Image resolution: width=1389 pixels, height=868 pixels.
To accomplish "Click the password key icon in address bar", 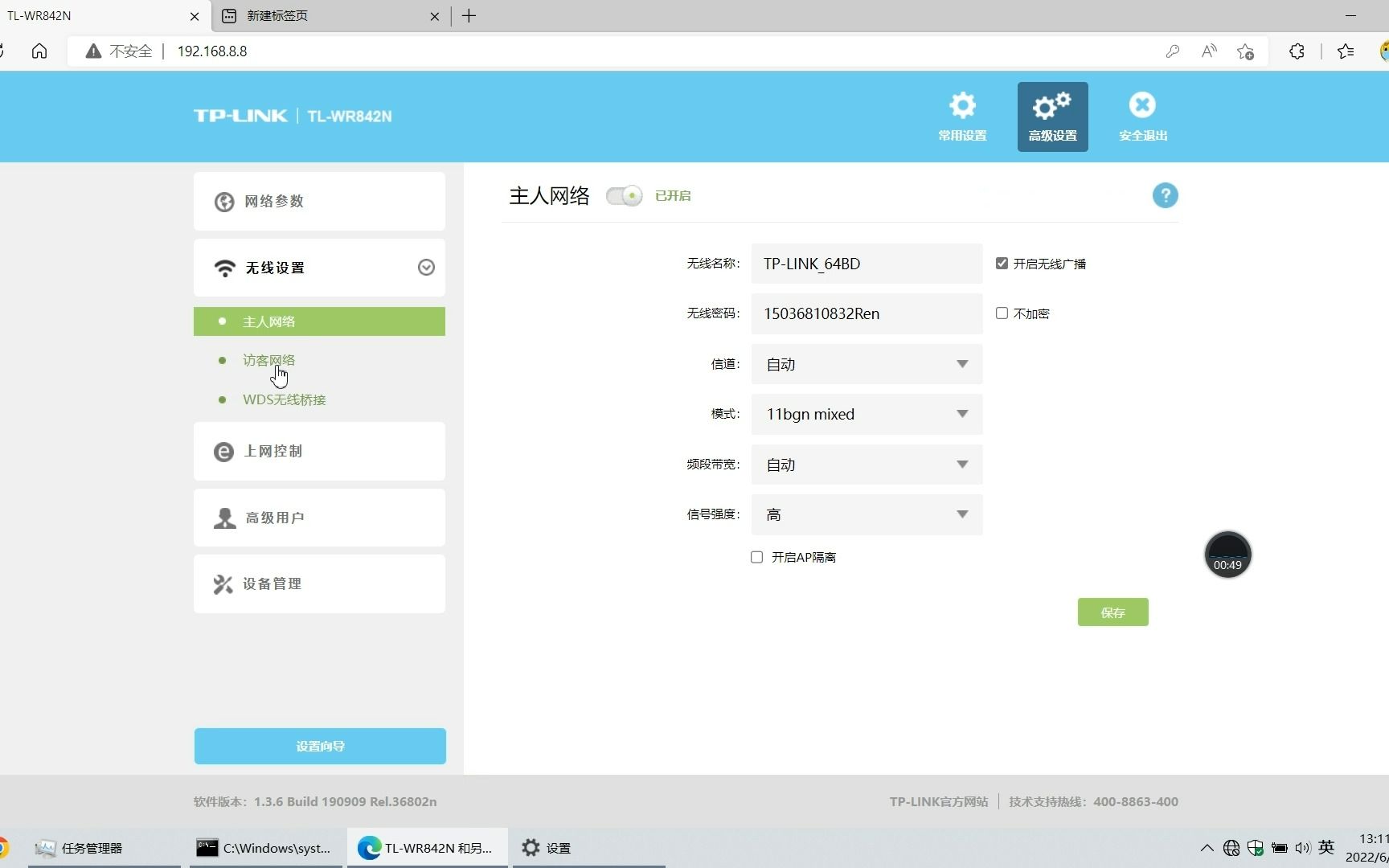I will pyautogui.click(x=1173, y=51).
